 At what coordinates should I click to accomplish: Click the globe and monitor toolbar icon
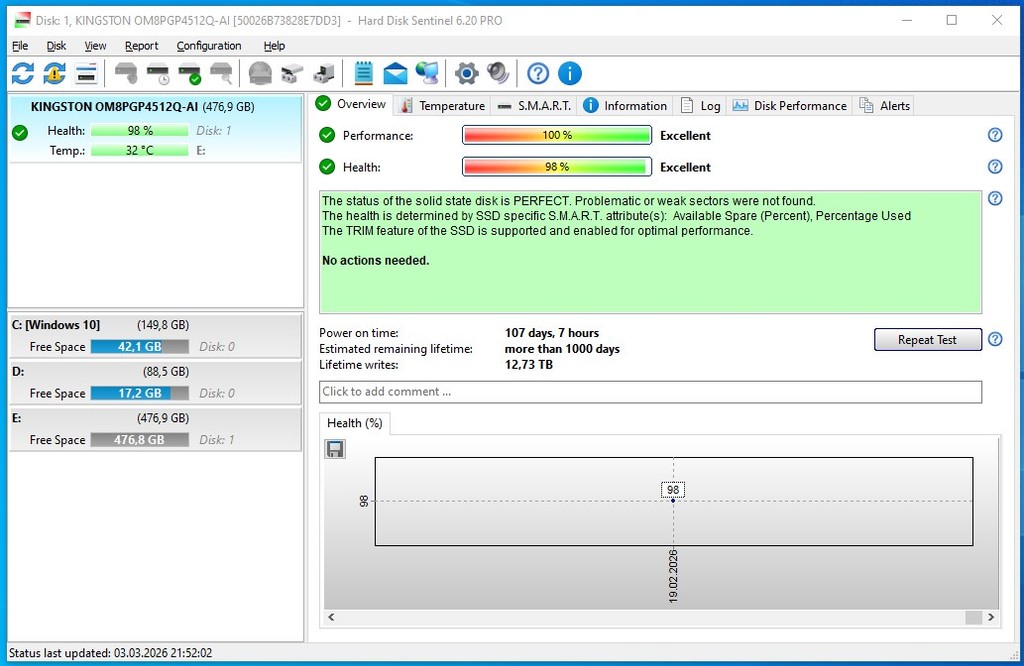coord(427,73)
